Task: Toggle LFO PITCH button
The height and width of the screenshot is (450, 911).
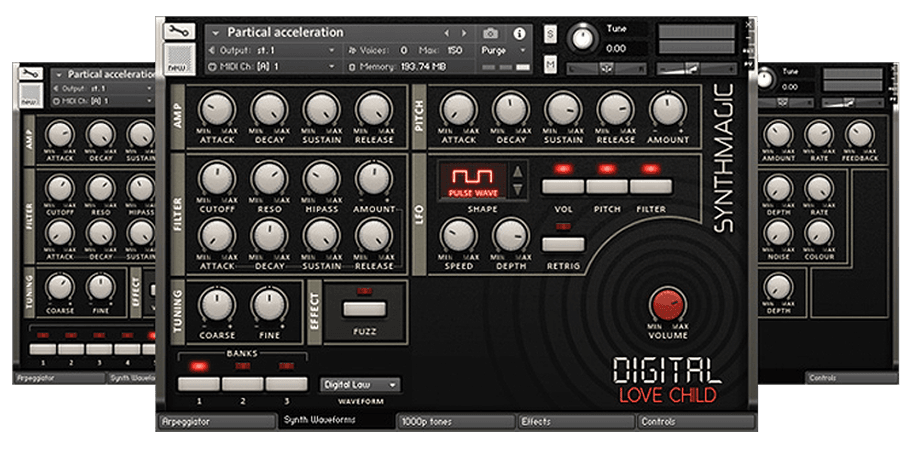Action: 607,186
